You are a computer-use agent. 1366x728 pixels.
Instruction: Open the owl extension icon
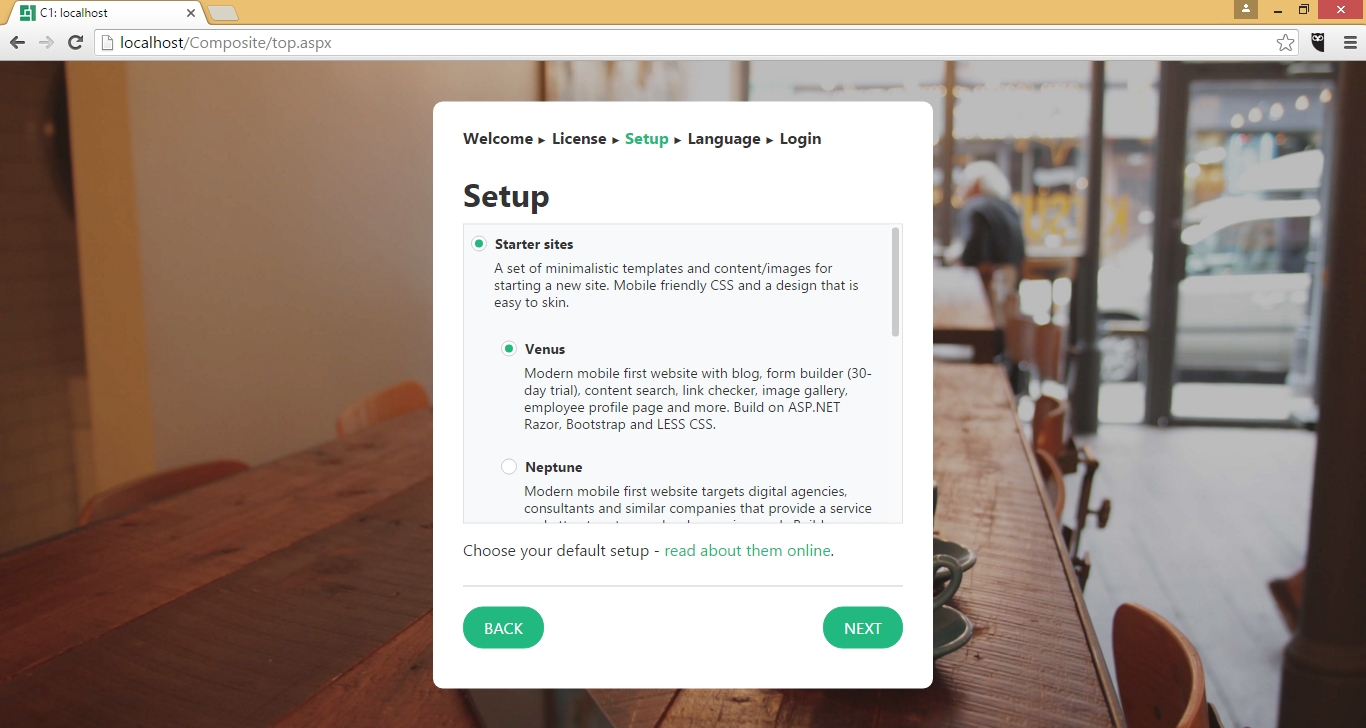pyautogui.click(x=1318, y=42)
